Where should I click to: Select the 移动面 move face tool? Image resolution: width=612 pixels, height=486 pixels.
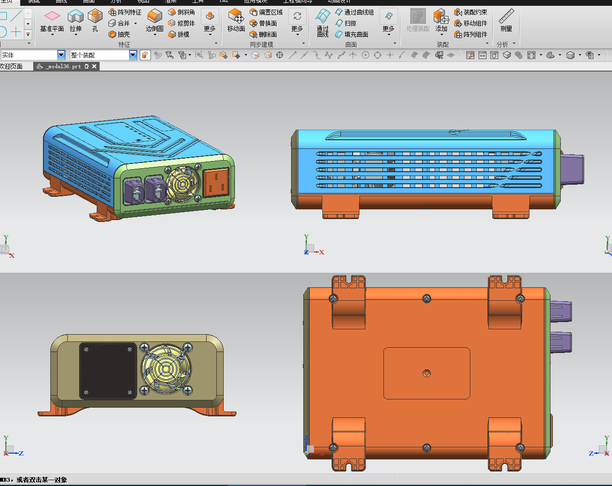[236, 20]
